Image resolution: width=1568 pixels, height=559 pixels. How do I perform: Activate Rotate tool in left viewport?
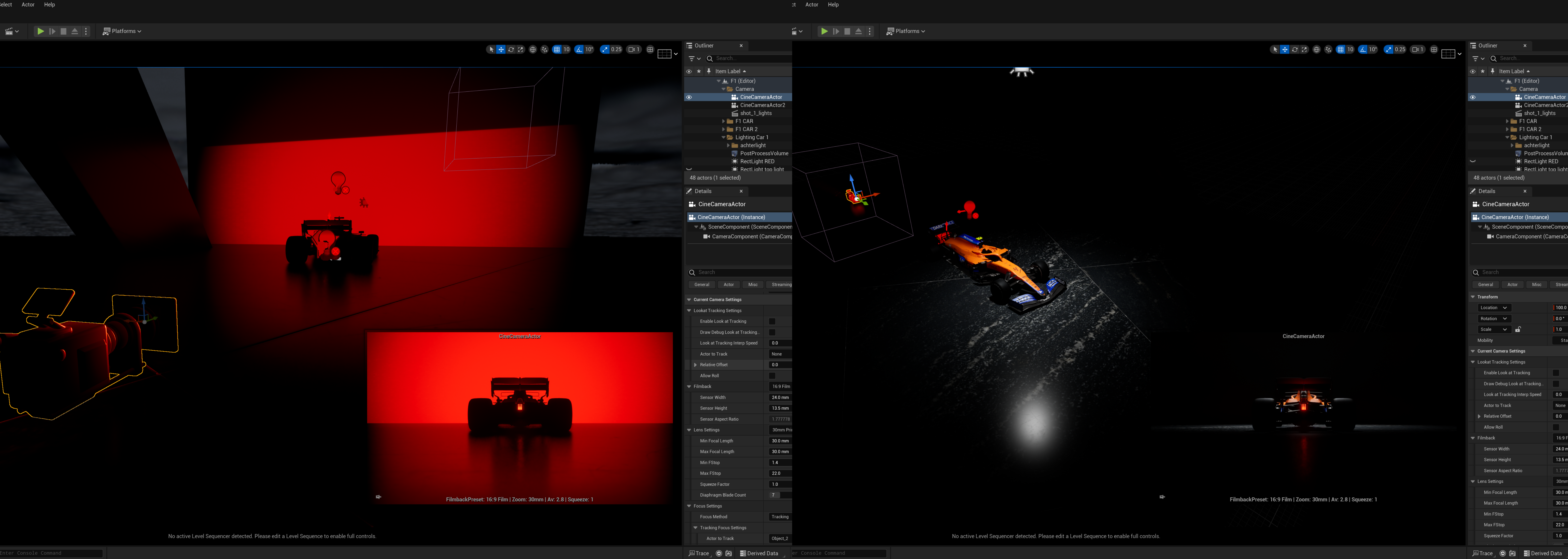click(x=511, y=49)
